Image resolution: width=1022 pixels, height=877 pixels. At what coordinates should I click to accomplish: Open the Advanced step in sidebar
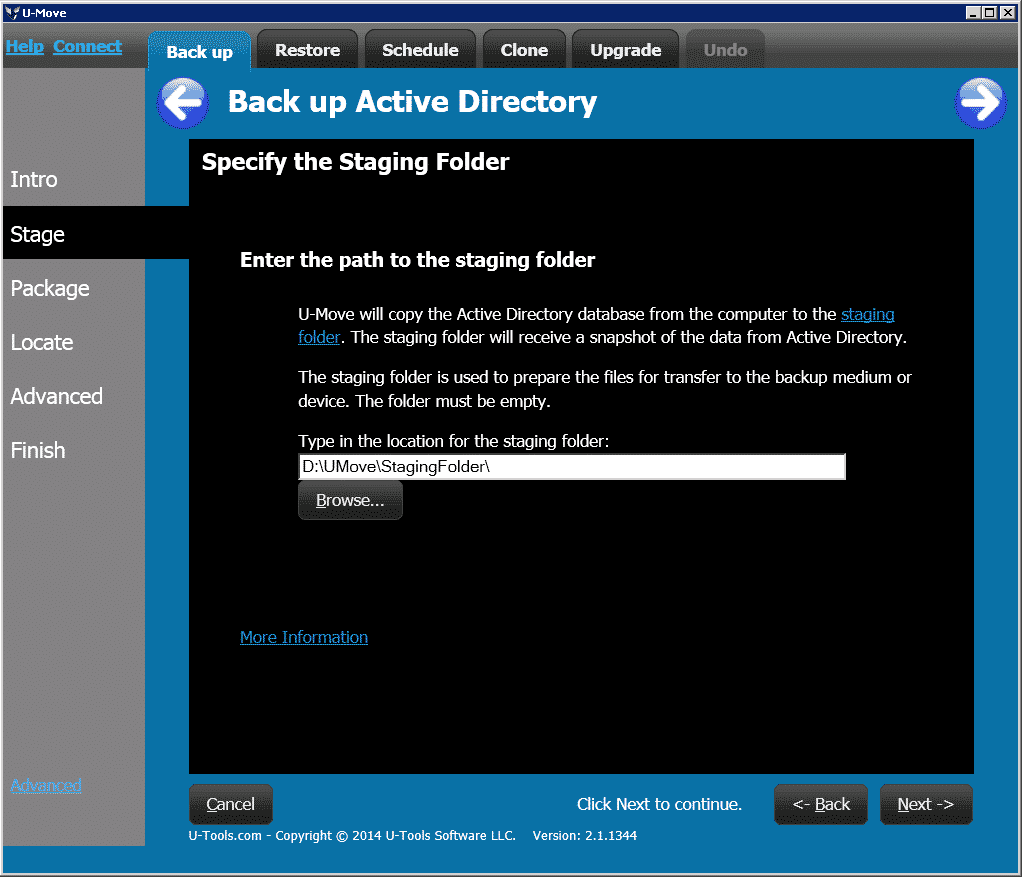pos(57,396)
